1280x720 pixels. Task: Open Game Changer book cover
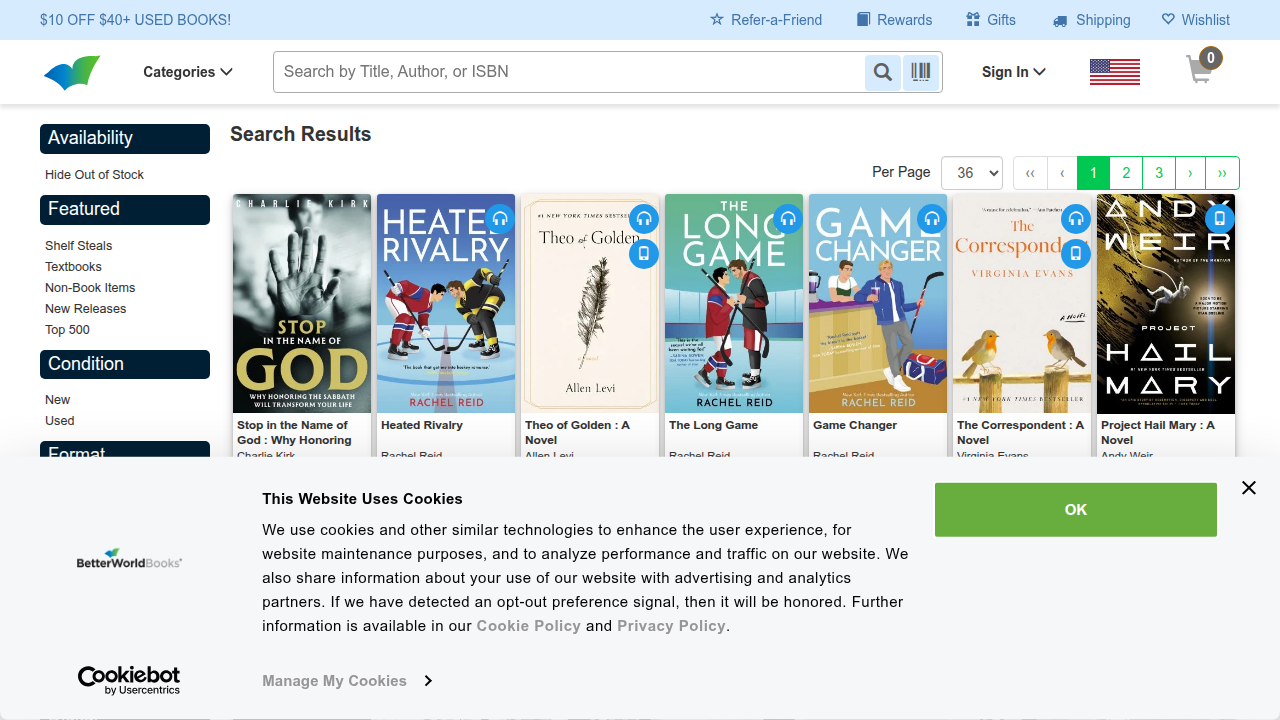878,304
